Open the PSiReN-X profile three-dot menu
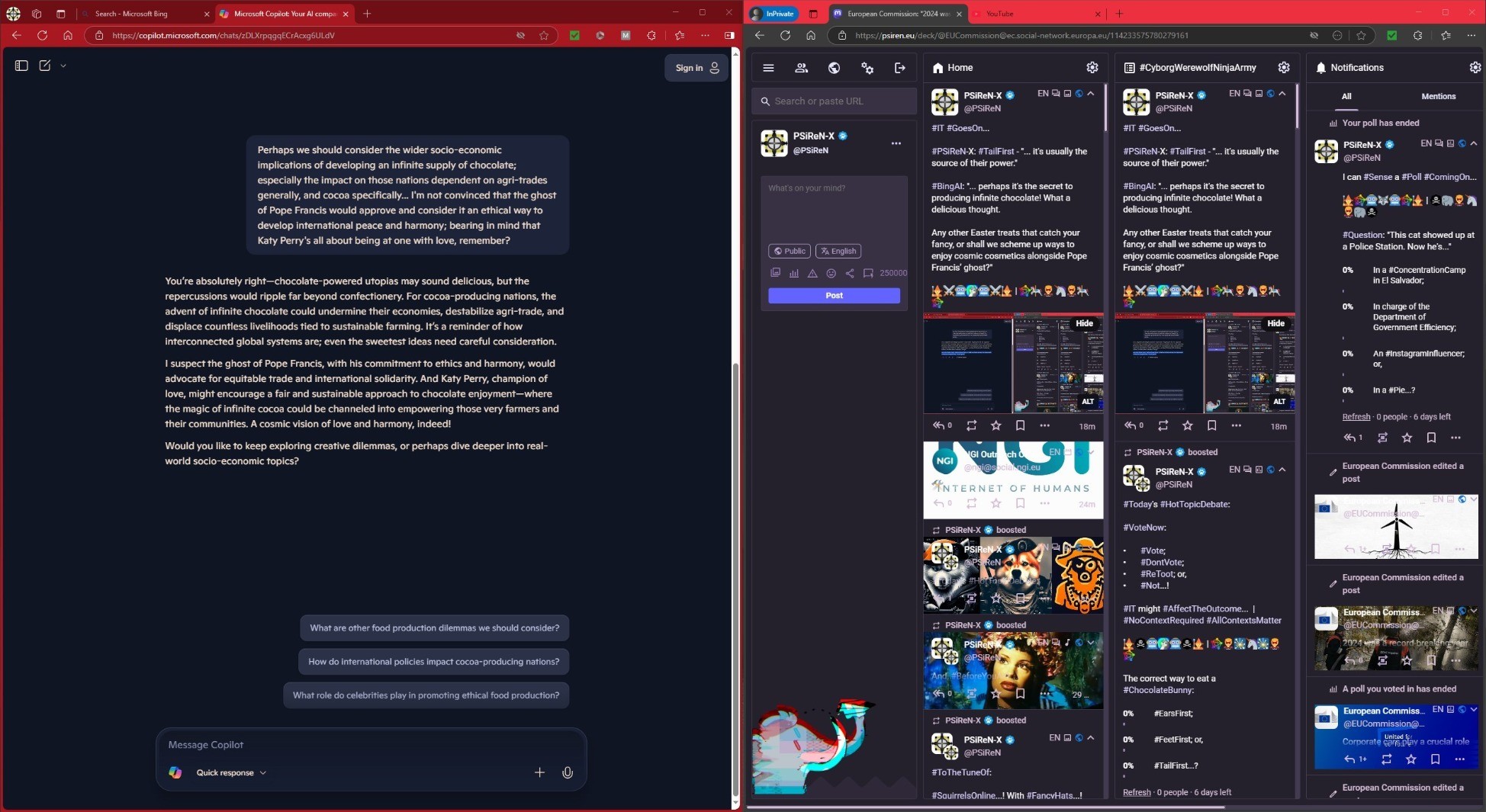1486x812 pixels. (896, 143)
